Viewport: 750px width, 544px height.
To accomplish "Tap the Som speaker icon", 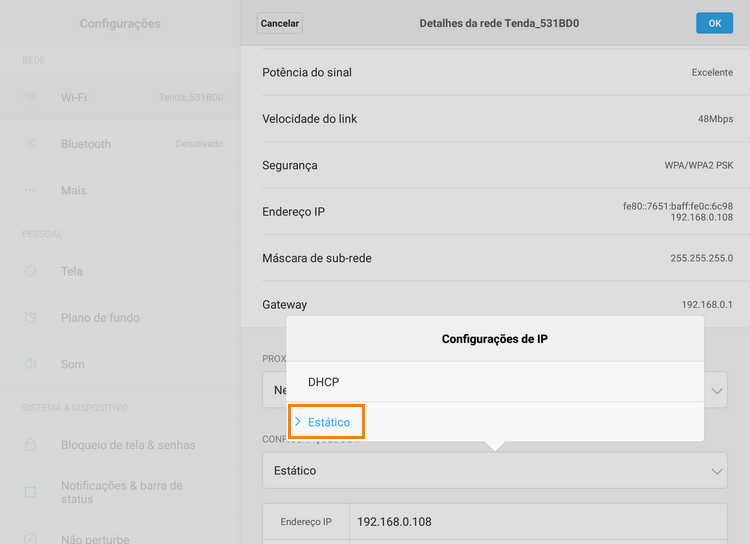I will point(30,364).
